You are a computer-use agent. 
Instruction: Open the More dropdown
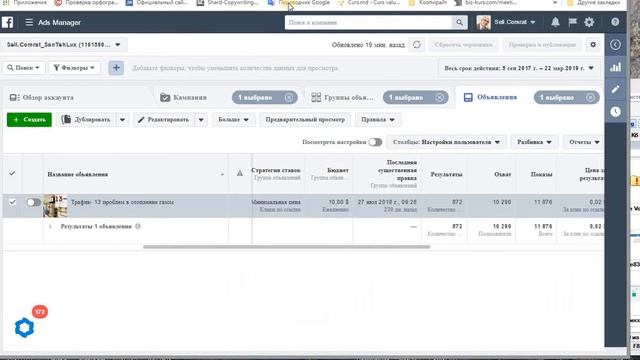click(233, 120)
